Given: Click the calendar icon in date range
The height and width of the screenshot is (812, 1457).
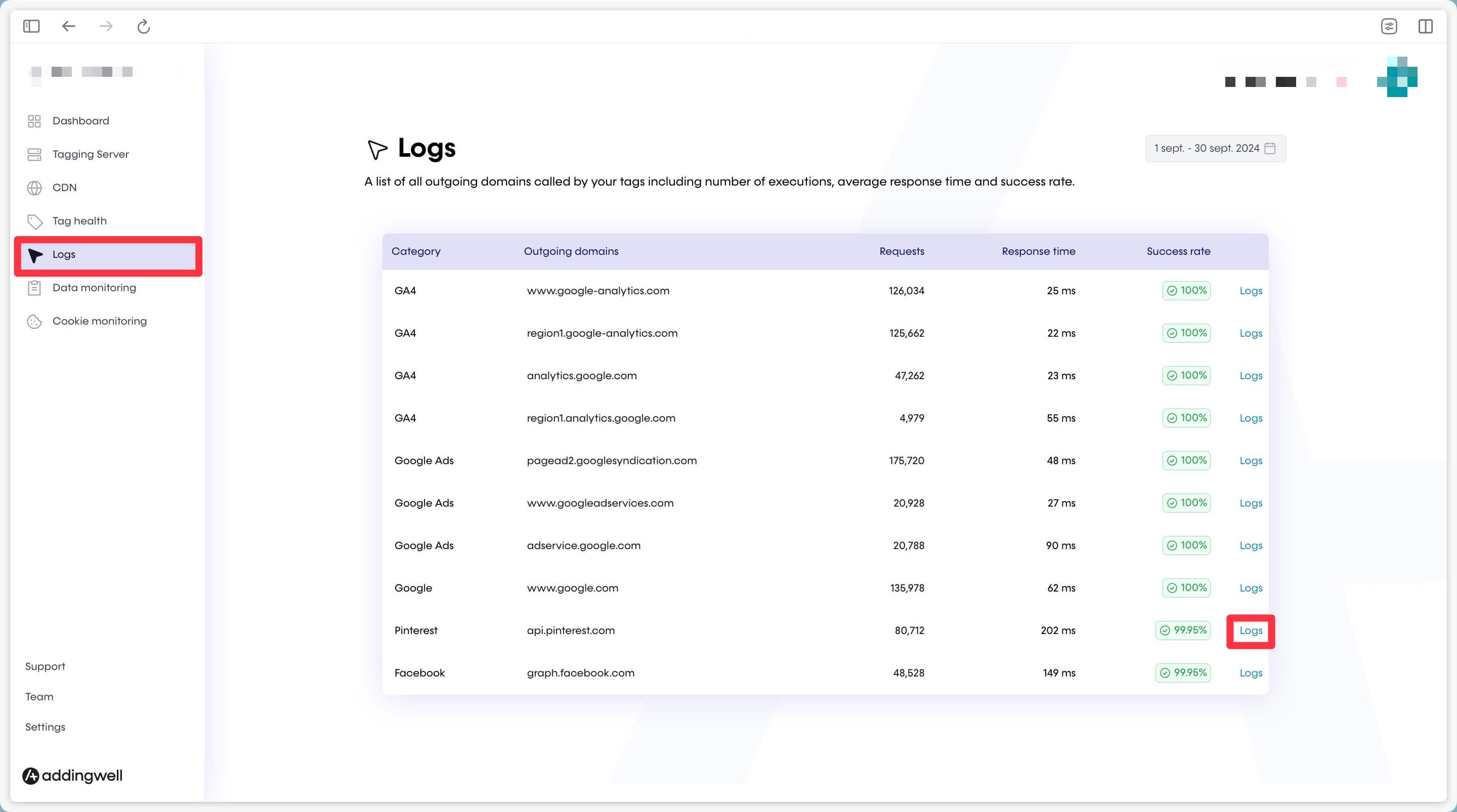Looking at the screenshot, I should [1270, 148].
